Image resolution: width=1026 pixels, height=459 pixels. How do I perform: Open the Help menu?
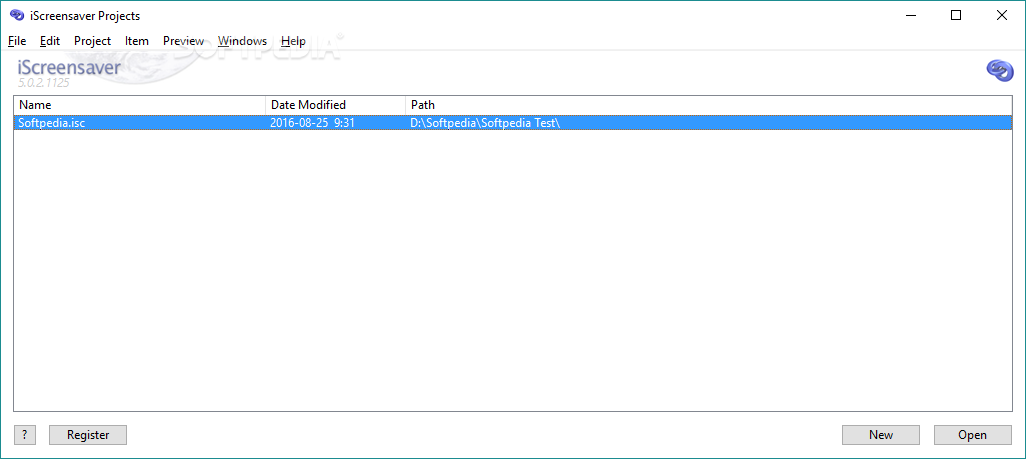tap(293, 41)
